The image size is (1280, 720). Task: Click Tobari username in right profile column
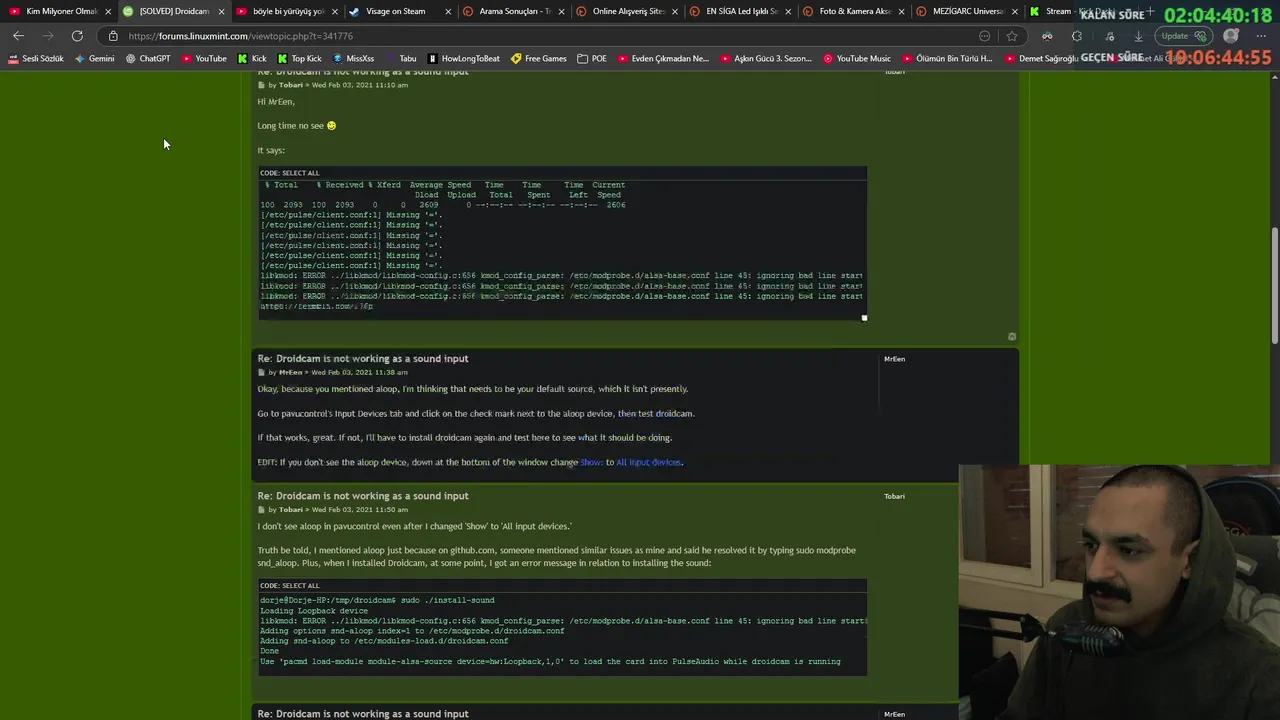tap(894, 496)
